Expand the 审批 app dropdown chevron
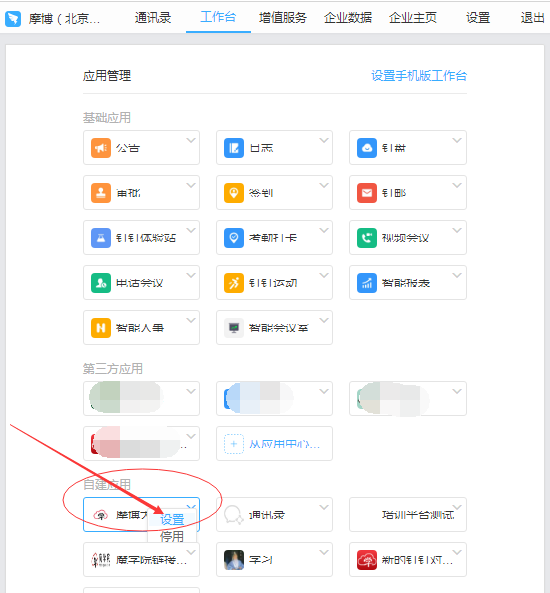 tap(191, 185)
